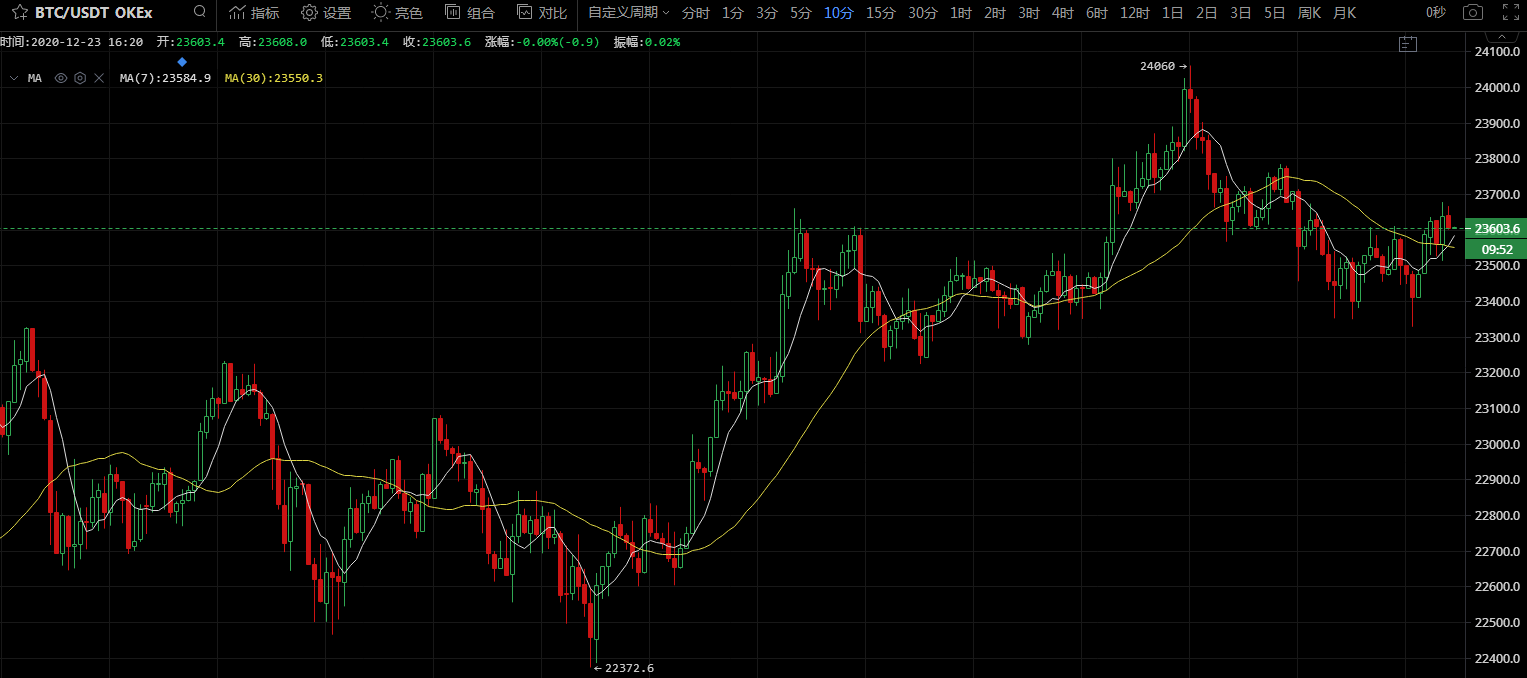Select the 分时 time-sharing interval
The width and height of the screenshot is (1527, 678).
coord(696,13)
